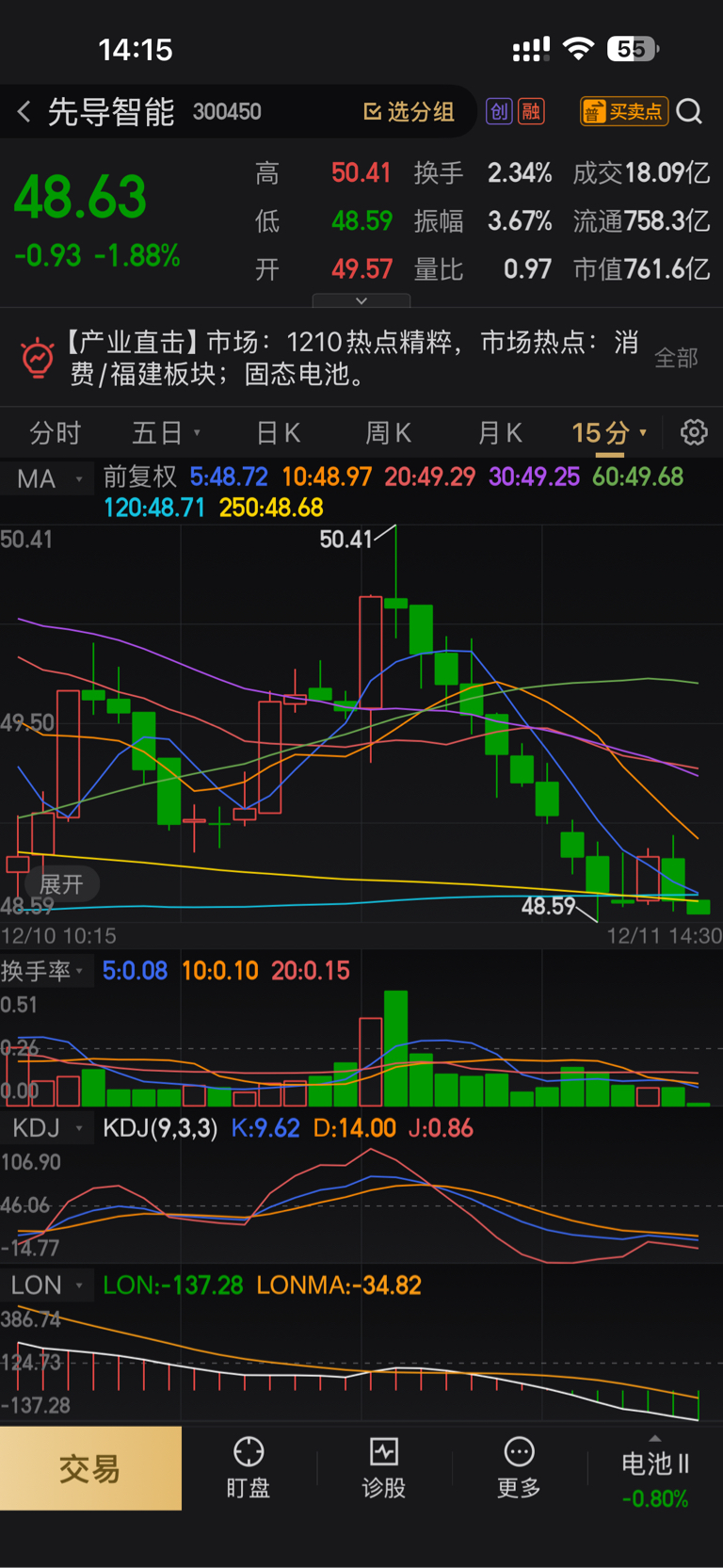The width and height of the screenshot is (723, 1568).
Task: Tap the stock name 先导智能
Action: tap(111, 112)
